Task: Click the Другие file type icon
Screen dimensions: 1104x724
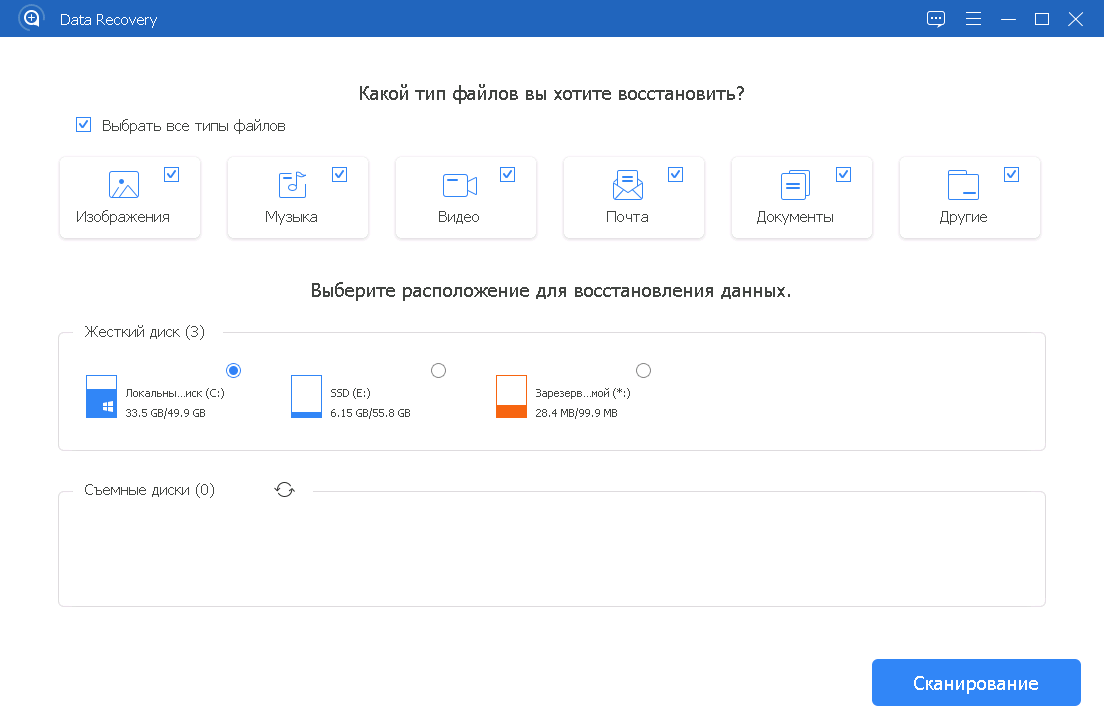Action: pos(963,184)
